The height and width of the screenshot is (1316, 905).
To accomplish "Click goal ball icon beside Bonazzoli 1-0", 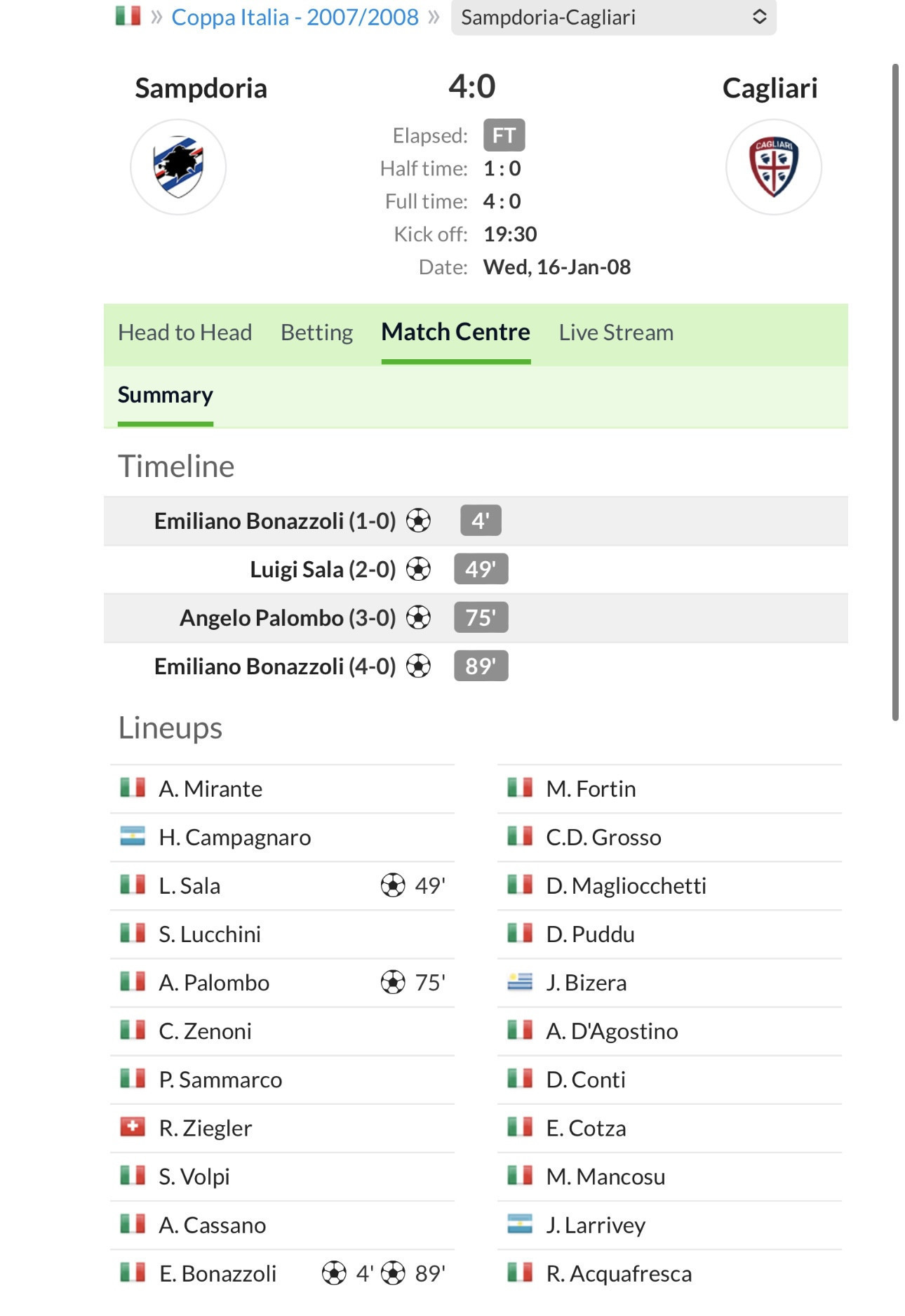I will [x=418, y=521].
